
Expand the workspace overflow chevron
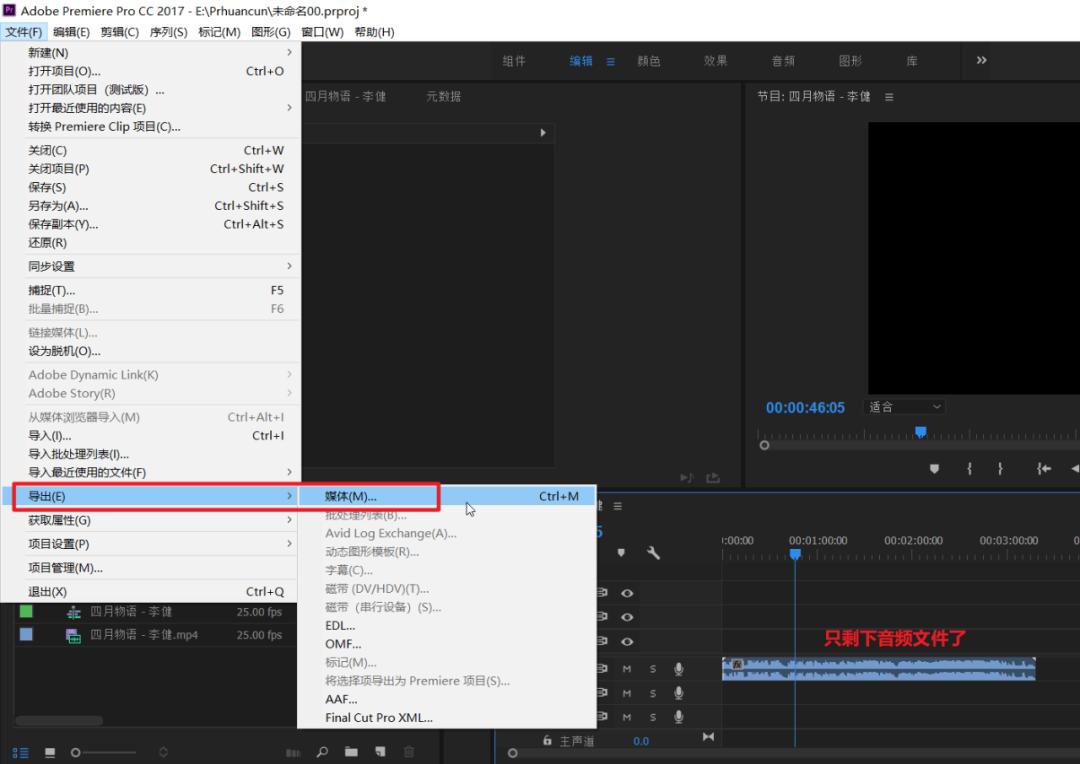point(981,61)
